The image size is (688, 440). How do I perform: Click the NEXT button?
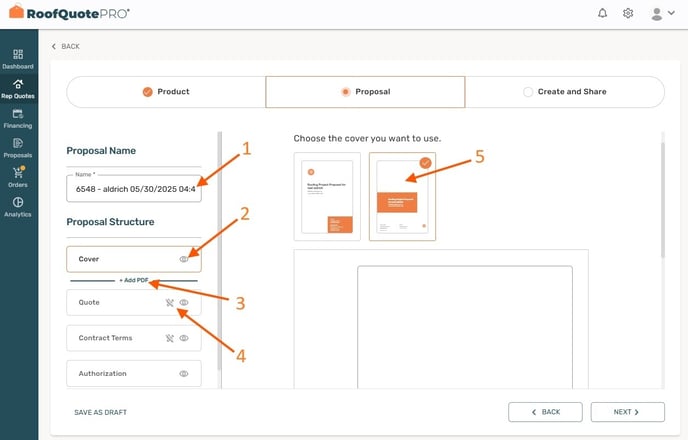pos(627,412)
